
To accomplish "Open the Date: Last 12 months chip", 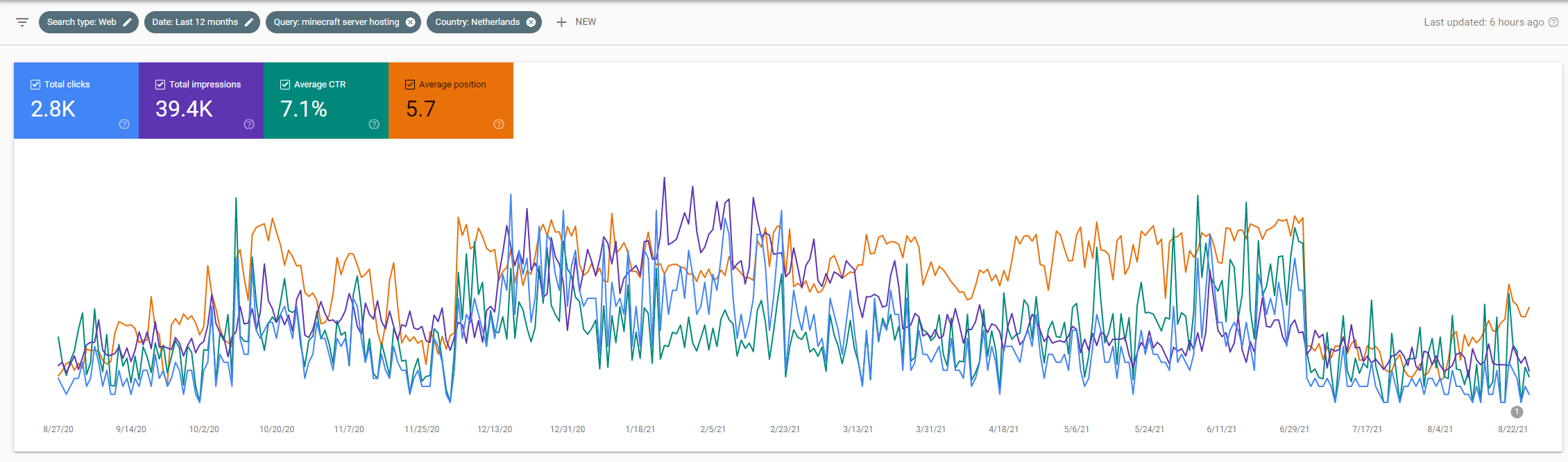I will [x=195, y=22].
